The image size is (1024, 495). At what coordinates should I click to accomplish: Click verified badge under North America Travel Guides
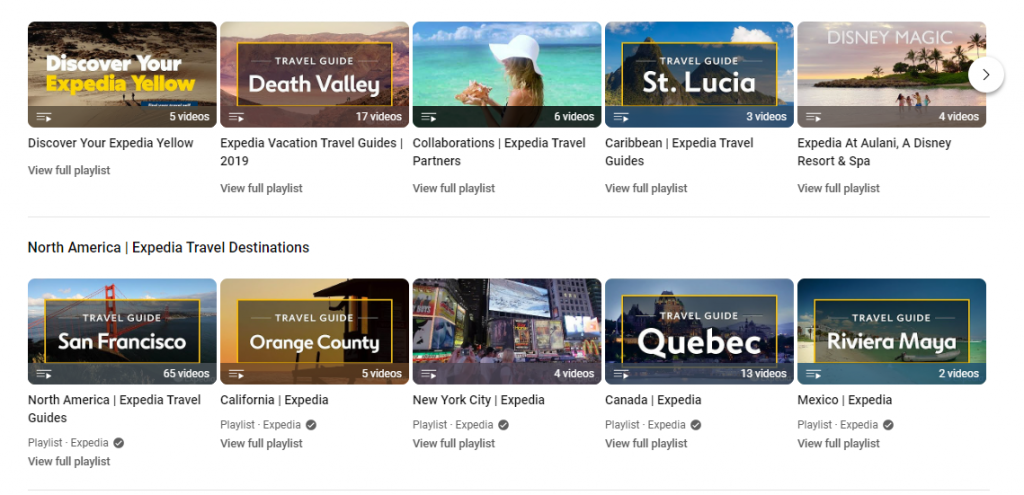click(x=118, y=443)
